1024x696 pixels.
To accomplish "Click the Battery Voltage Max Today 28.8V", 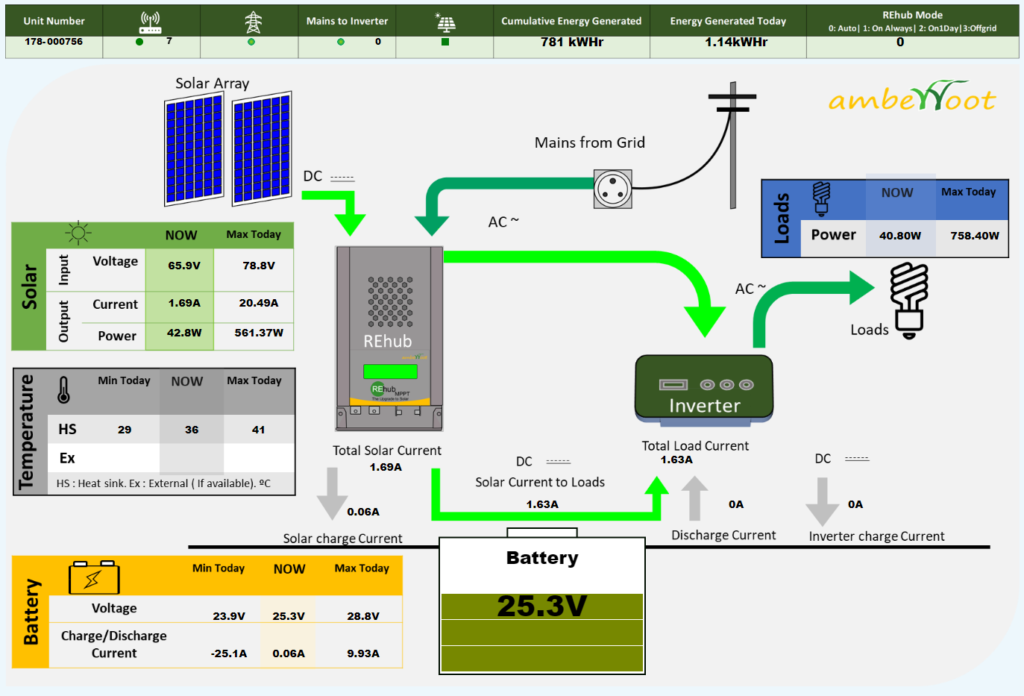I will click(363, 616).
